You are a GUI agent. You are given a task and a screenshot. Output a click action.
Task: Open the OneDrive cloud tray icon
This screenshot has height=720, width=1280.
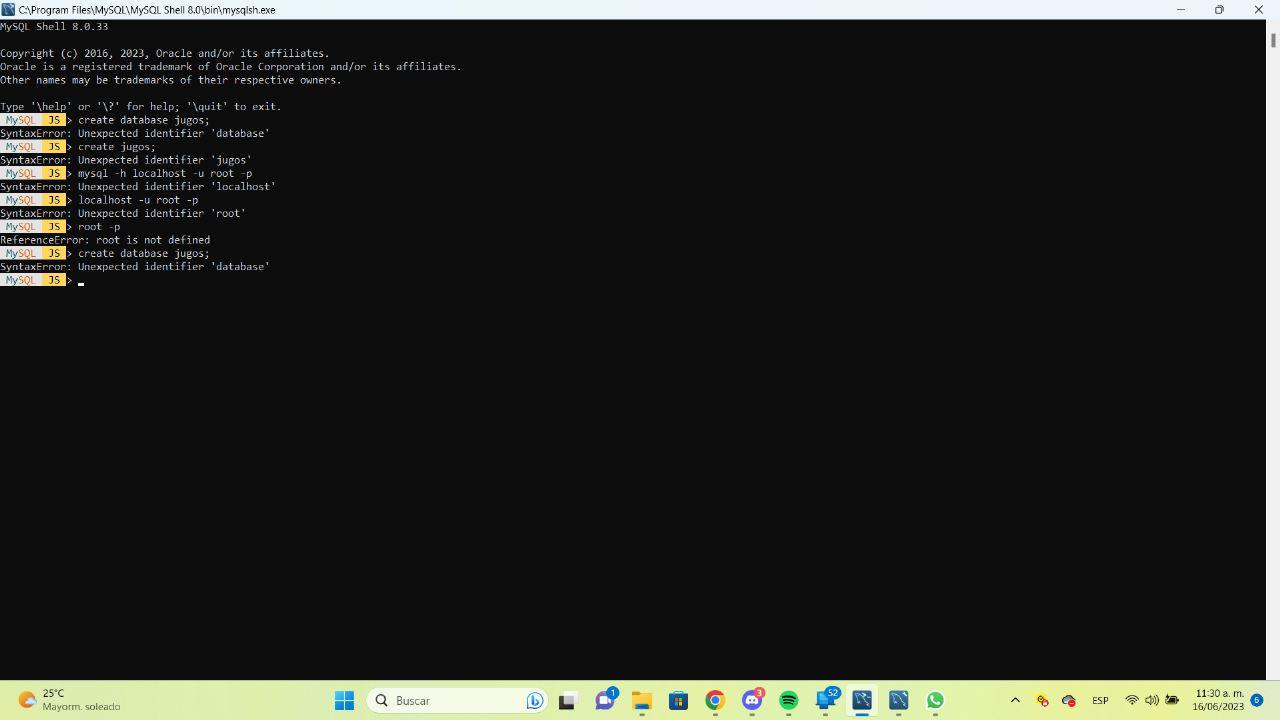[1069, 700]
